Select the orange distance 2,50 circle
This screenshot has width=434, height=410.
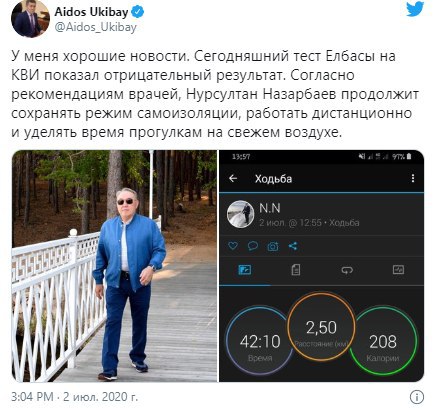point(321,327)
